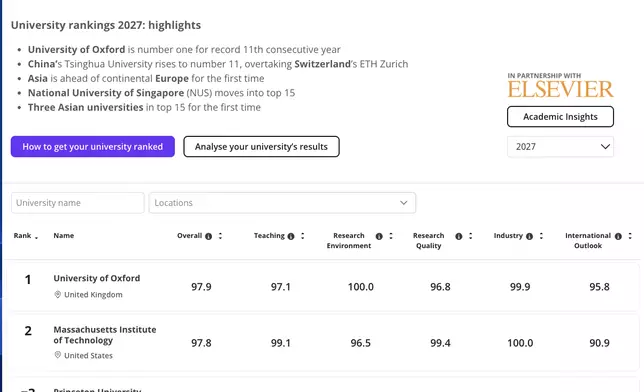Image resolution: width=644 pixels, height=392 pixels.
Task: Click the Overall column info icon
Action: click(209, 236)
